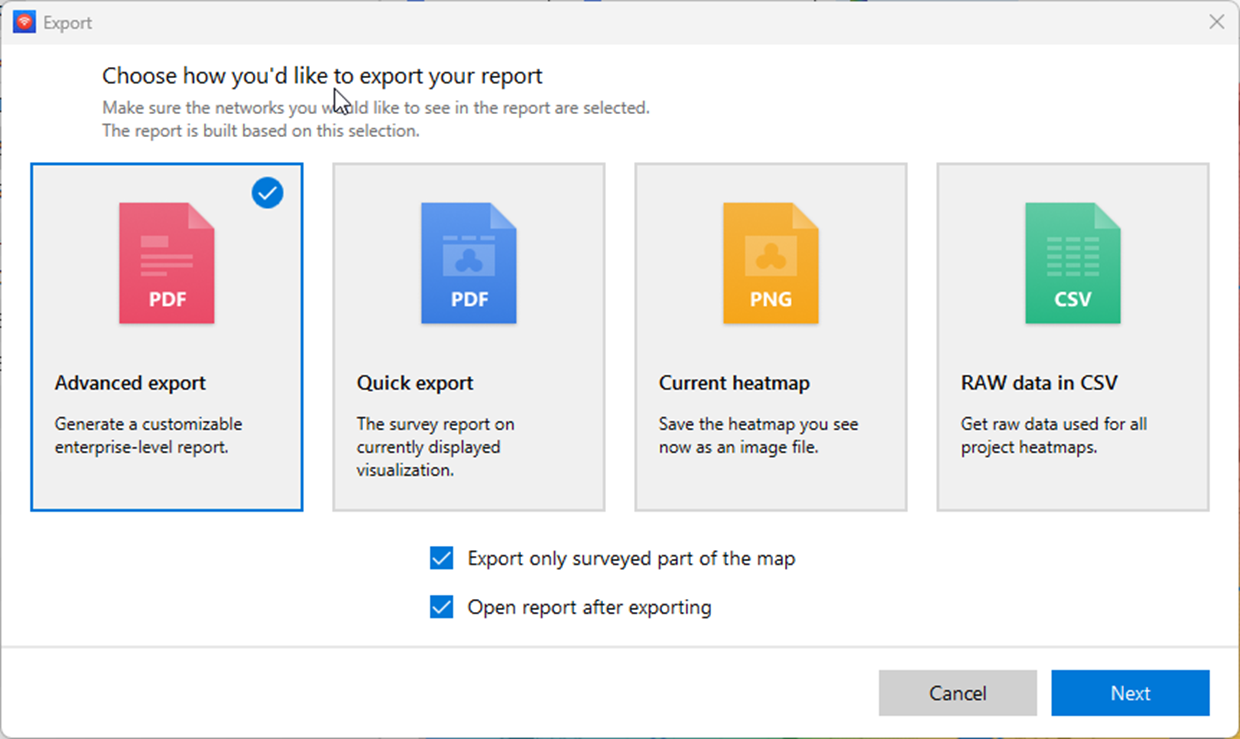Select the orange PNG Current heatmap icon

click(x=770, y=262)
